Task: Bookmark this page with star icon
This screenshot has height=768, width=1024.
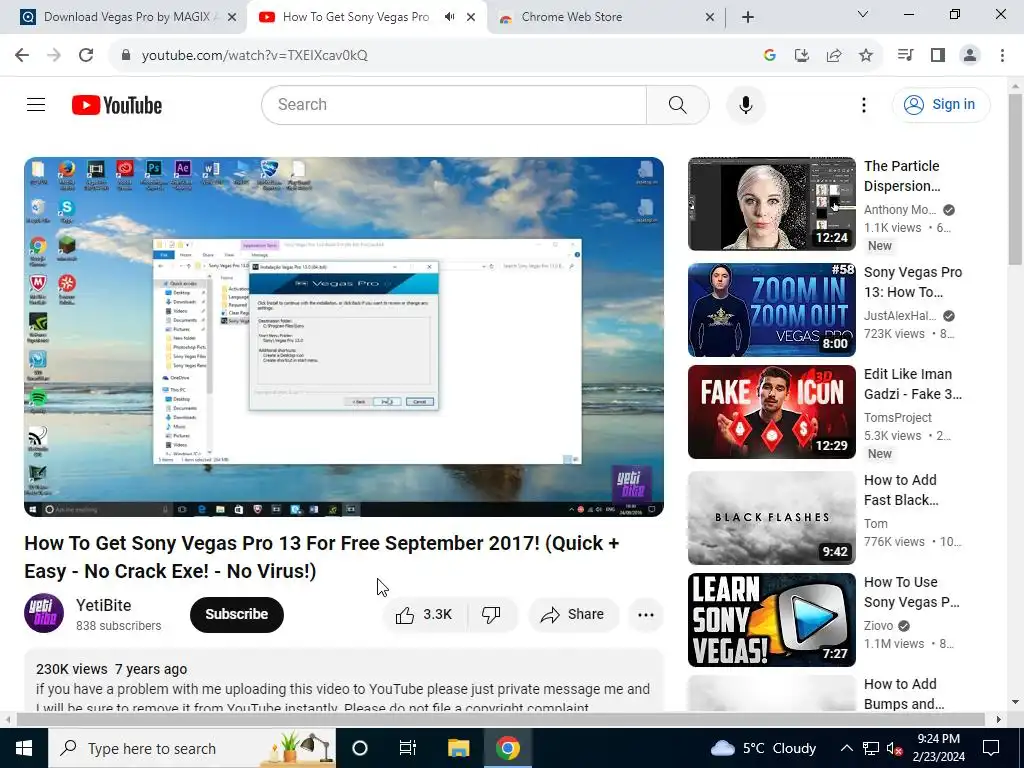Action: point(866,56)
